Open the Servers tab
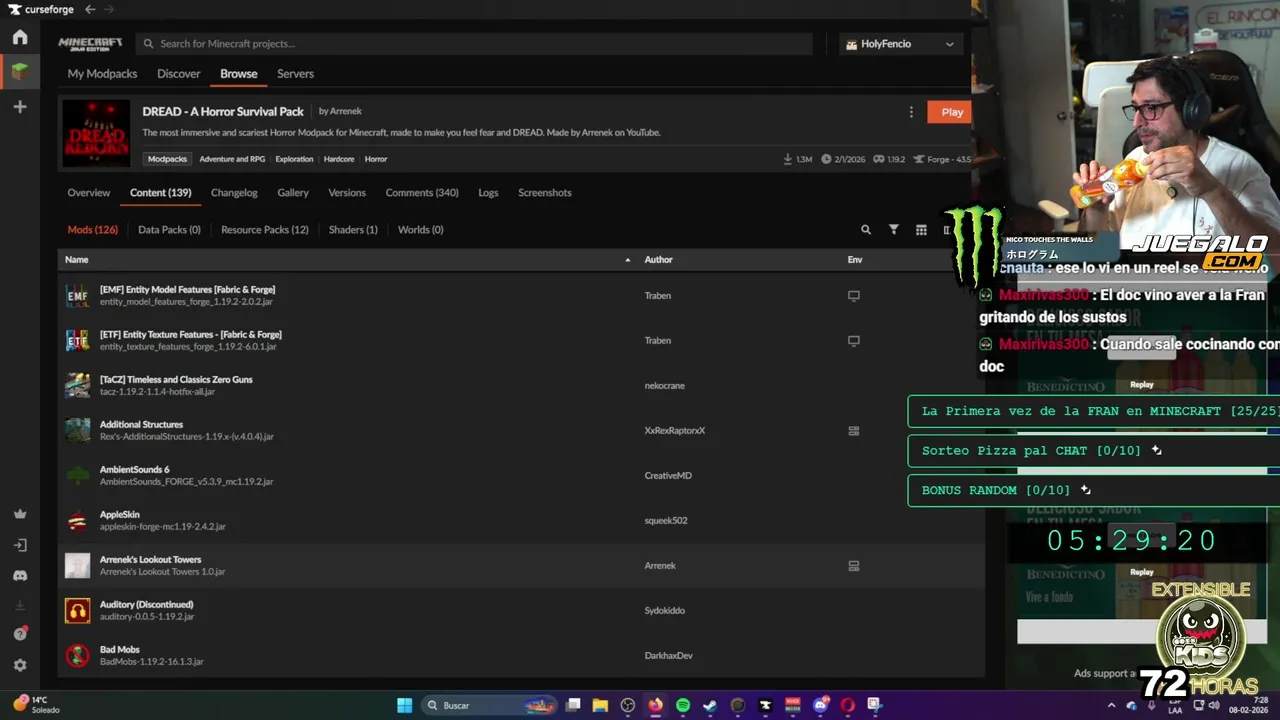 pos(295,74)
